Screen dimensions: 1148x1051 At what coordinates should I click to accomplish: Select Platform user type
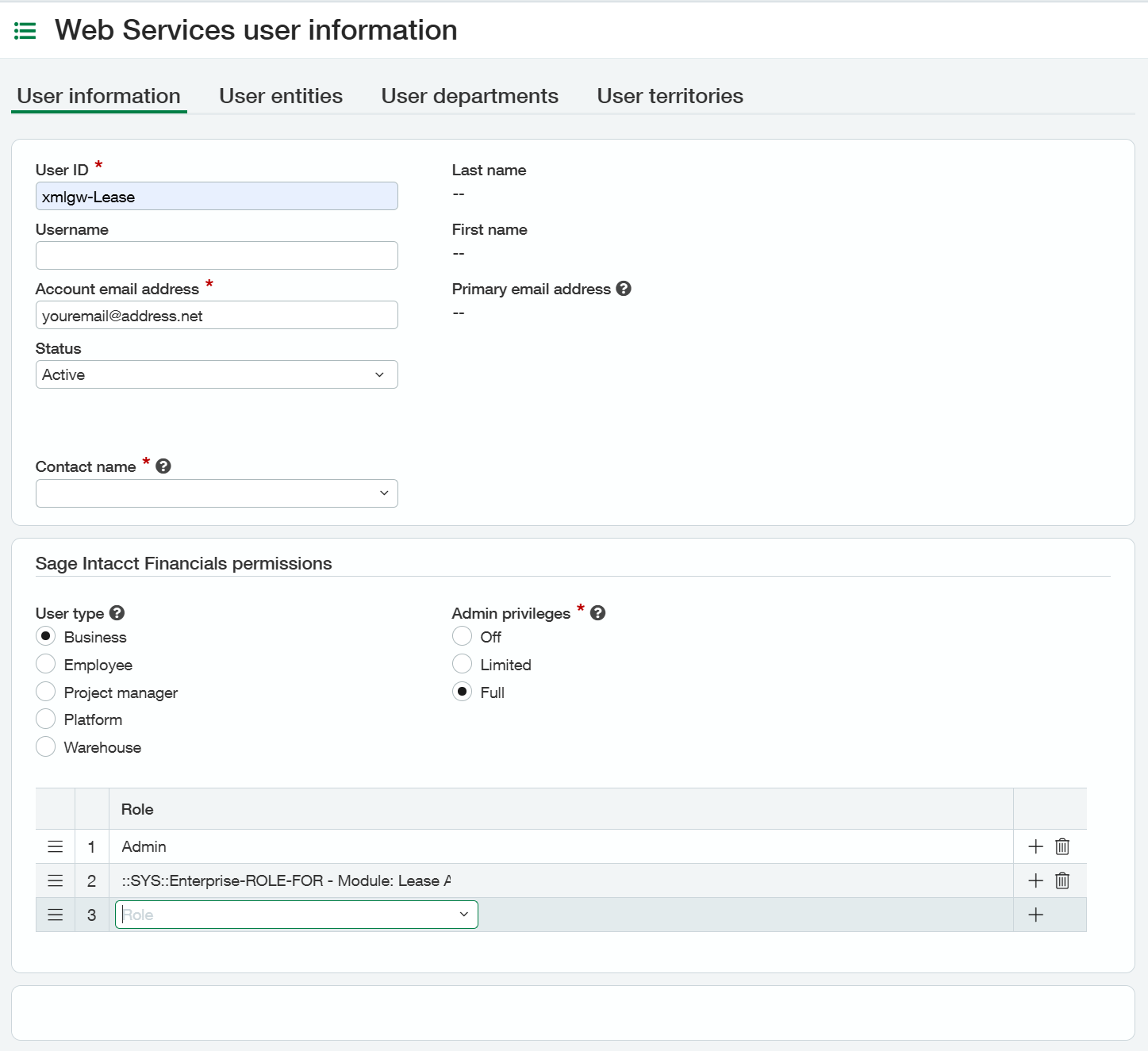tap(46, 719)
